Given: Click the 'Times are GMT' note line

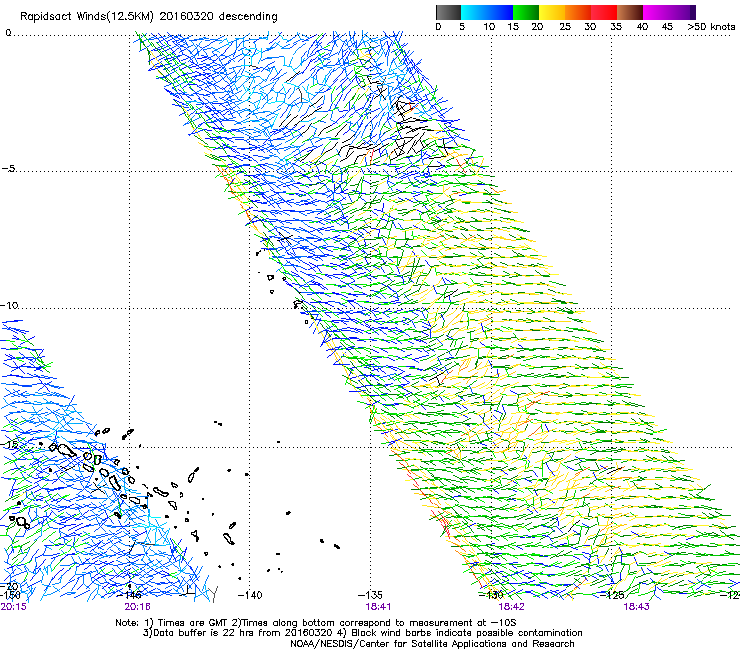Looking at the screenshot, I should click(x=315, y=623).
